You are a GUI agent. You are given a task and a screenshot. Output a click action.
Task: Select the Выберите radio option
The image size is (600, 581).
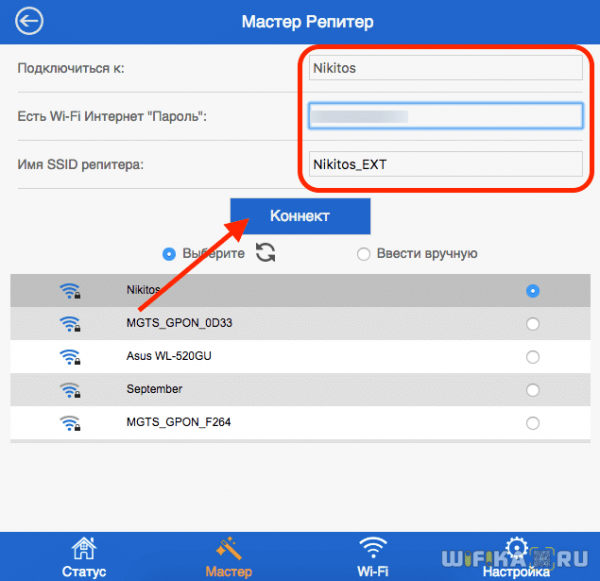click(169, 254)
